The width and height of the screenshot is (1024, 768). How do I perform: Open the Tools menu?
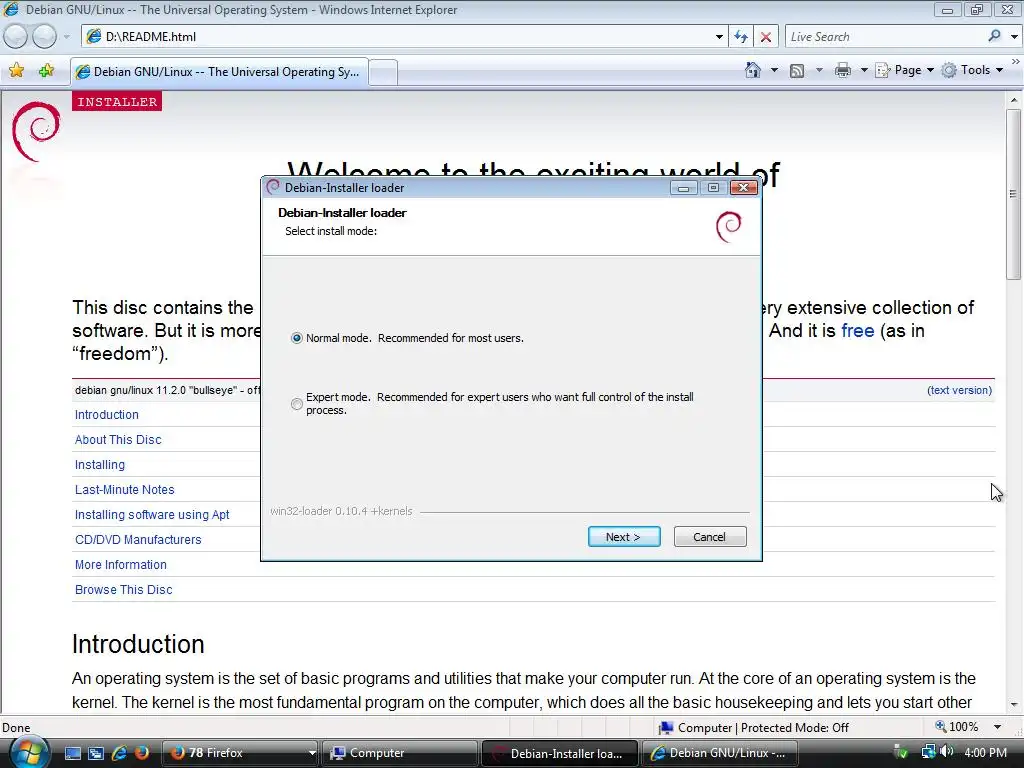[x=972, y=70]
